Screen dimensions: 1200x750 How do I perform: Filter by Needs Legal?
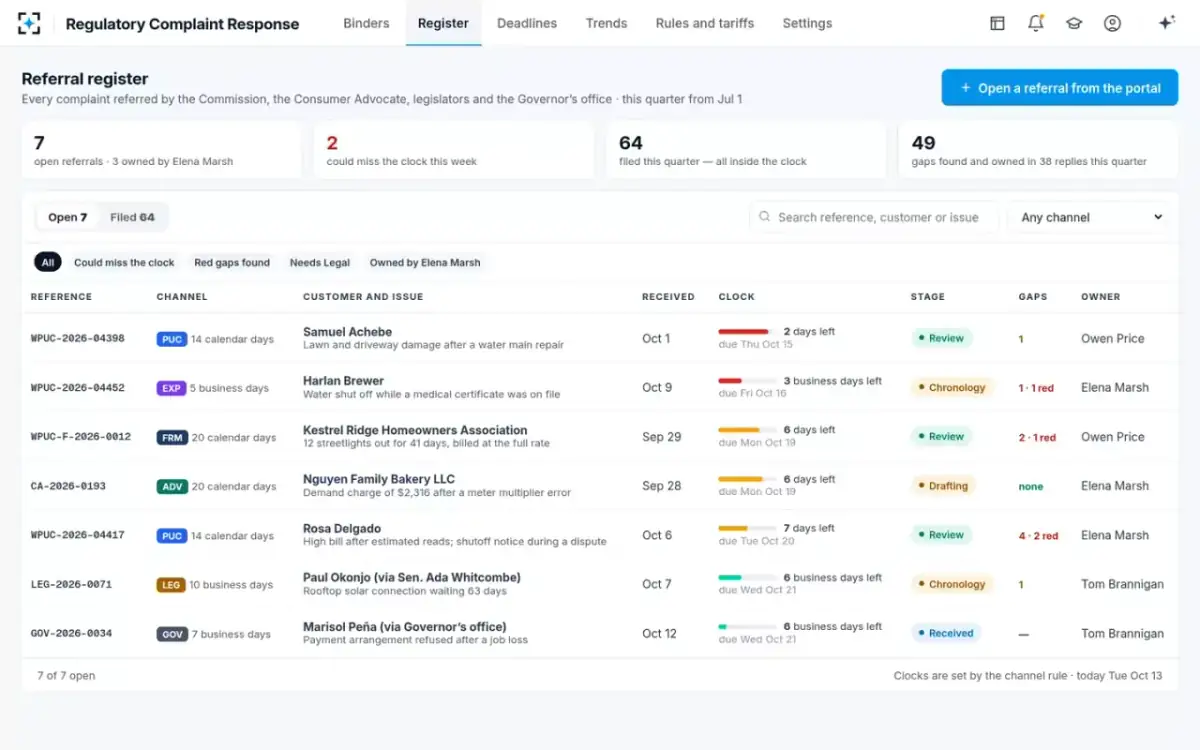coord(320,262)
